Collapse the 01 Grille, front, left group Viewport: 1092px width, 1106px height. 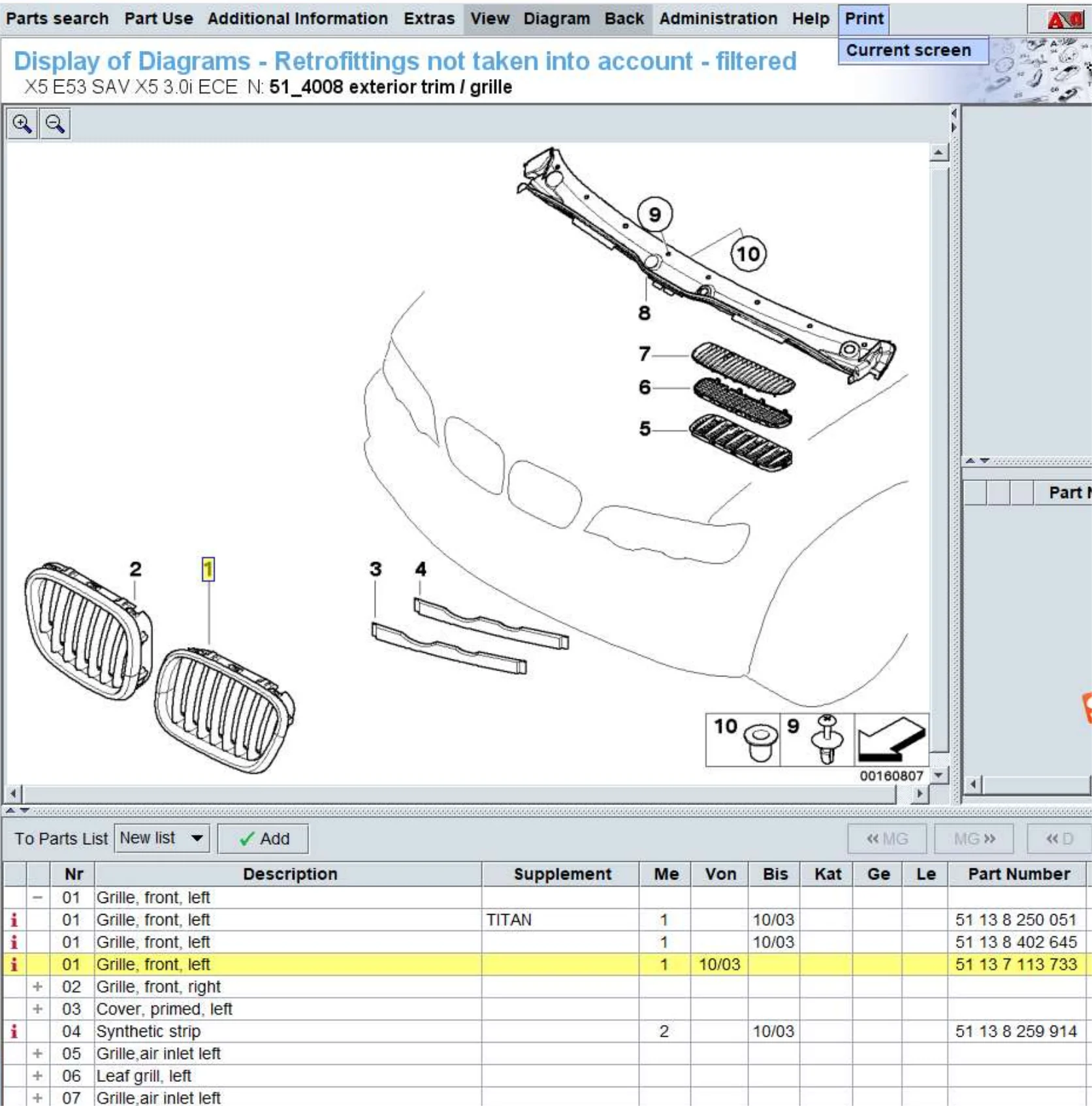click(x=38, y=898)
